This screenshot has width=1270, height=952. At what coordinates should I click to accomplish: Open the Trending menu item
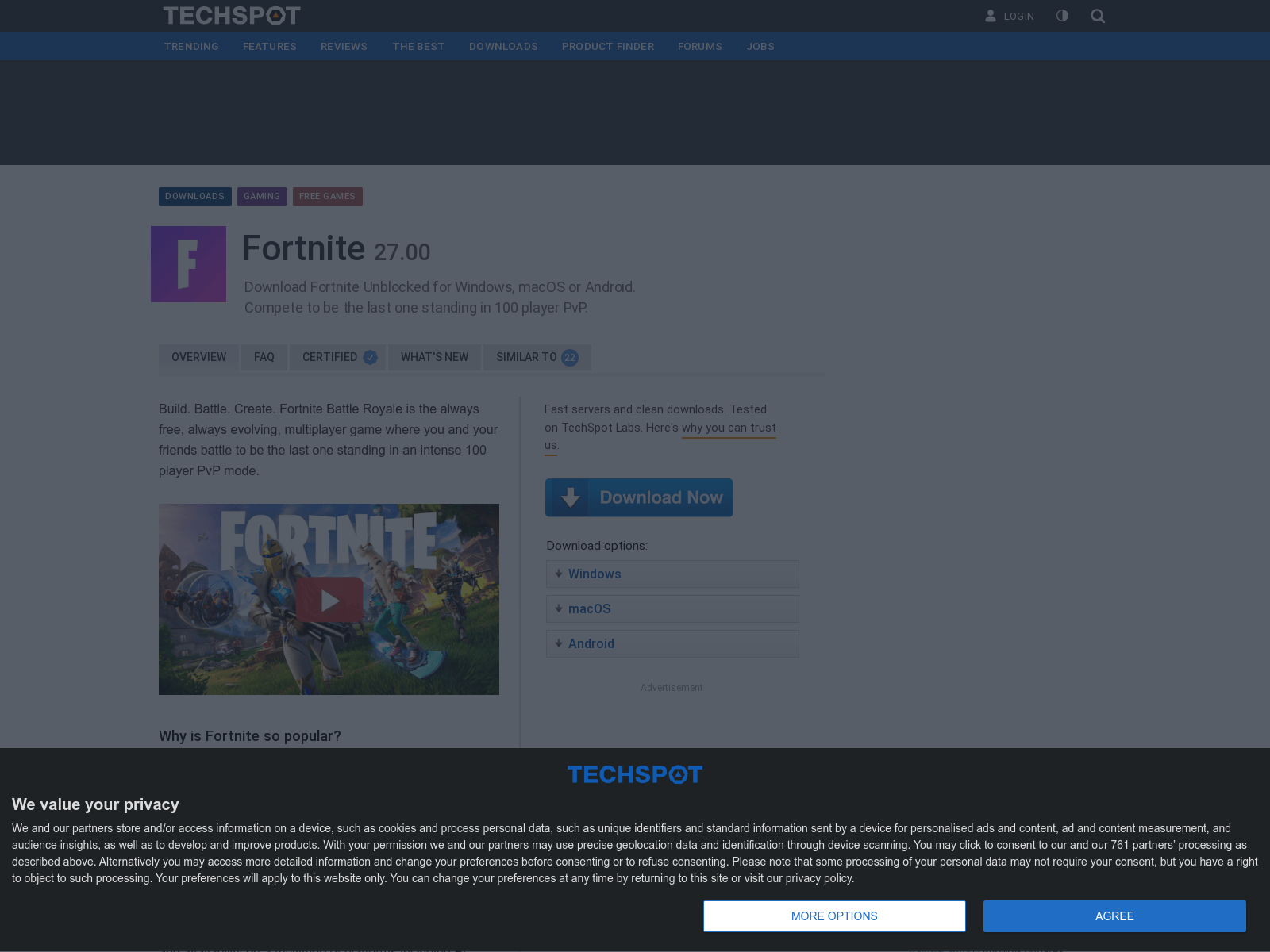click(x=191, y=47)
